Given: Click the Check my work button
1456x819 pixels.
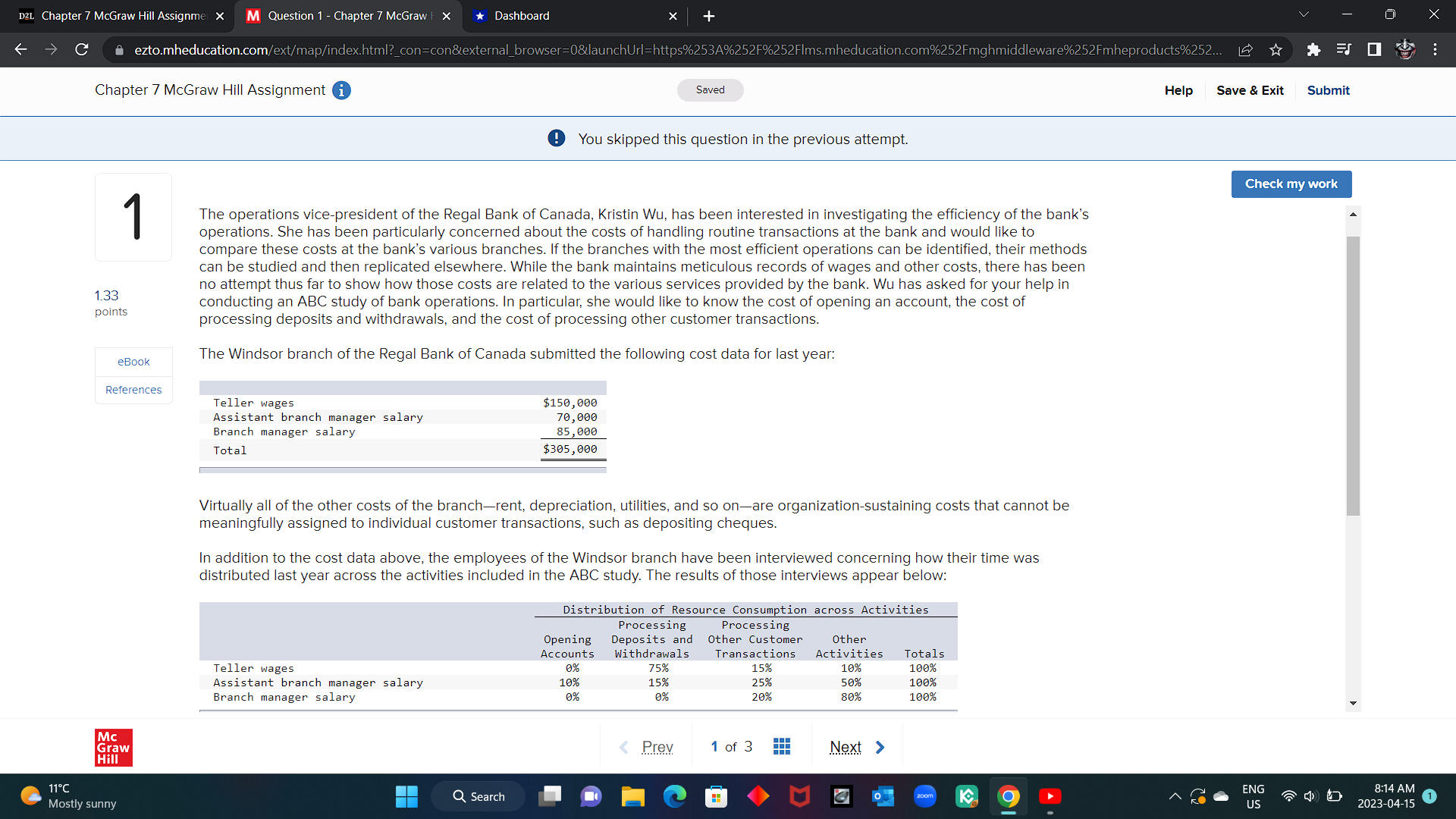Looking at the screenshot, I should [1291, 184].
